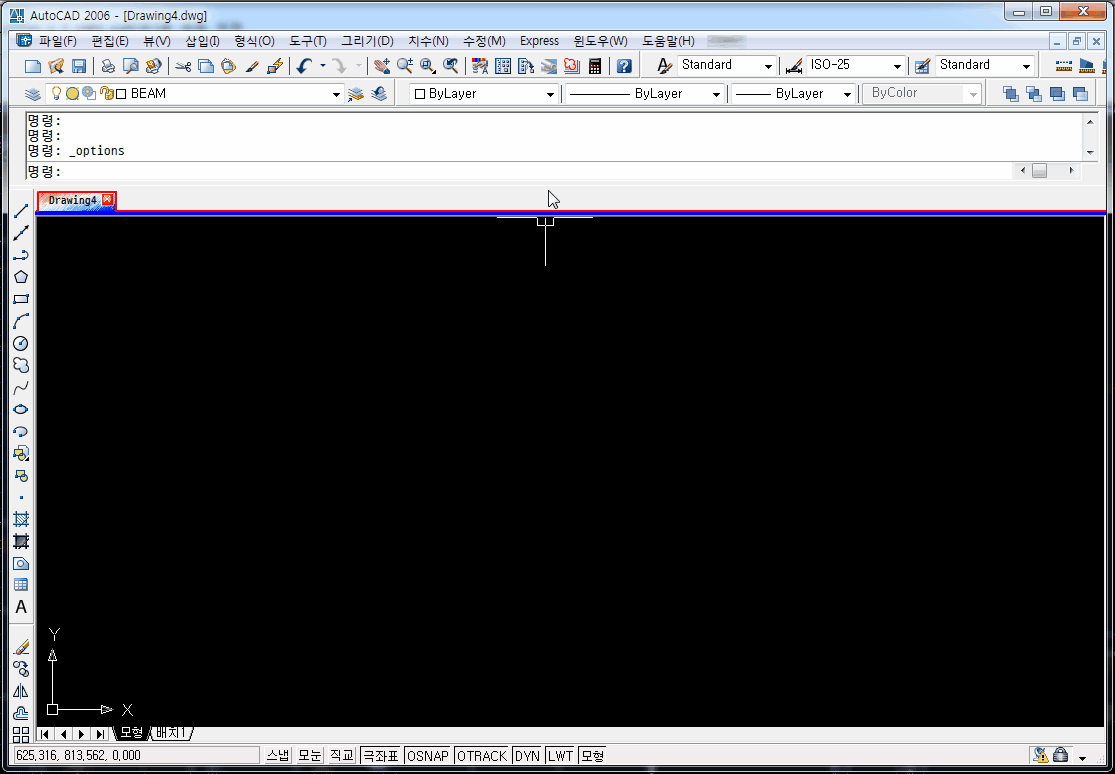Viewport: 1115px width, 774px height.
Task: Open the status bar tray menu arrow
Action: tap(1083, 757)
